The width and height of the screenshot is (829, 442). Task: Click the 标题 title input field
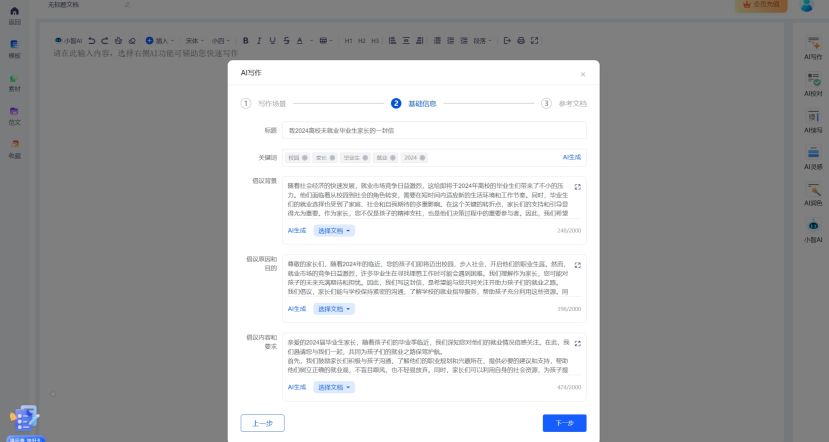(434, 130)
